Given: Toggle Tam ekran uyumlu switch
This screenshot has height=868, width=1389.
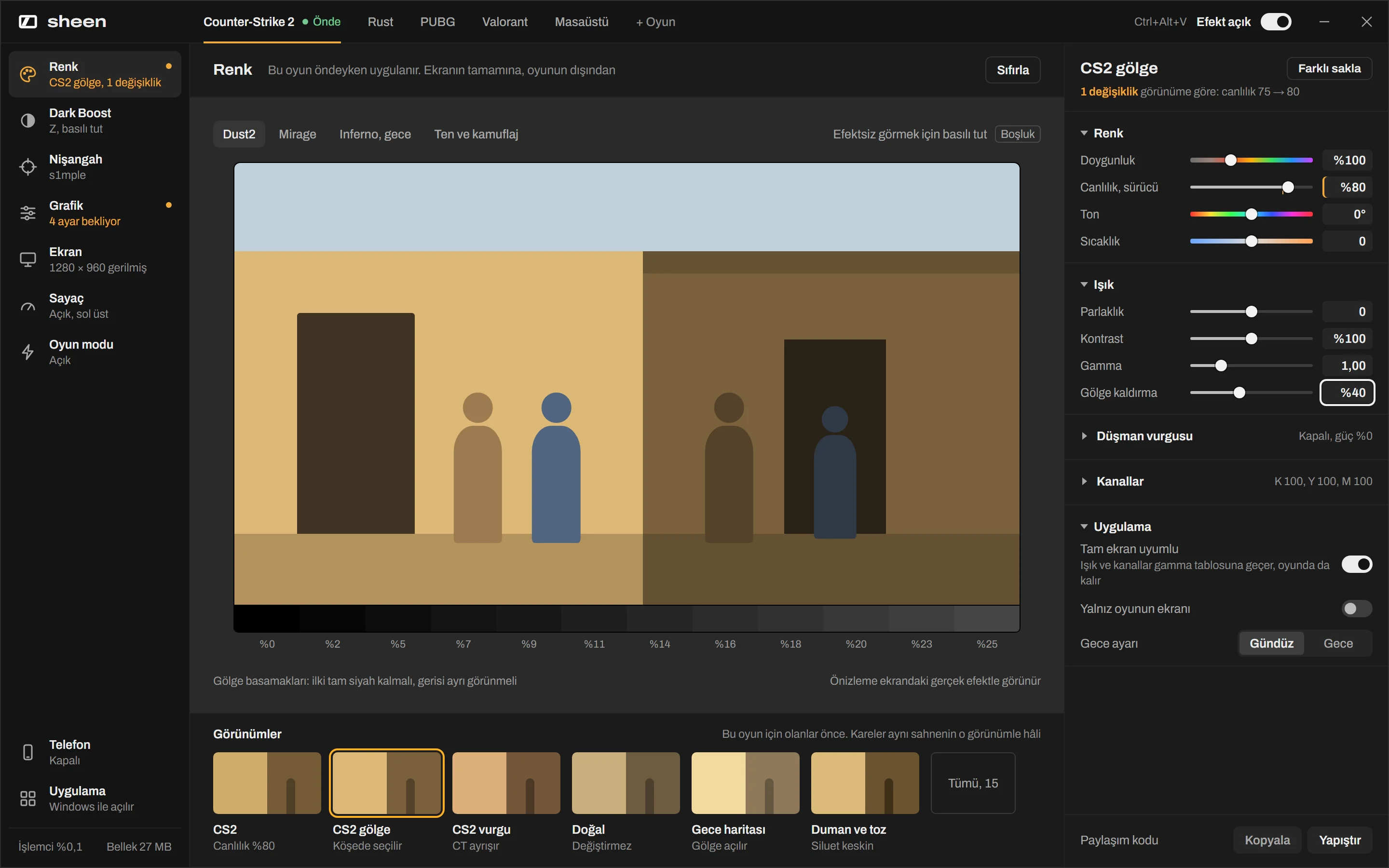Looking at the screenshot, I should [1357, 564].
